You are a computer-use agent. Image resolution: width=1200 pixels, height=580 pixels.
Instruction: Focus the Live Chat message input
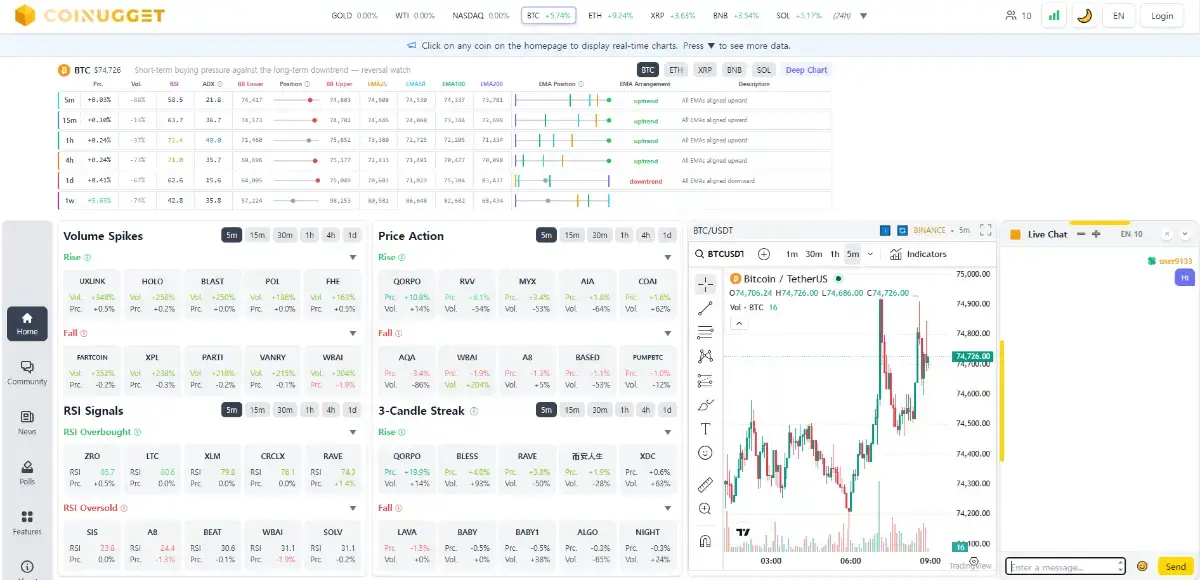coord(1065,566)
